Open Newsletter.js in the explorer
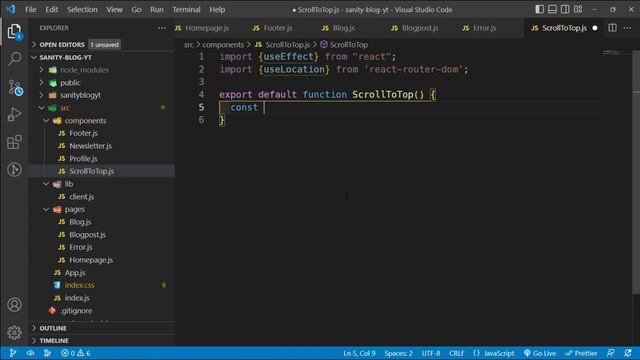 pos(102,146)
